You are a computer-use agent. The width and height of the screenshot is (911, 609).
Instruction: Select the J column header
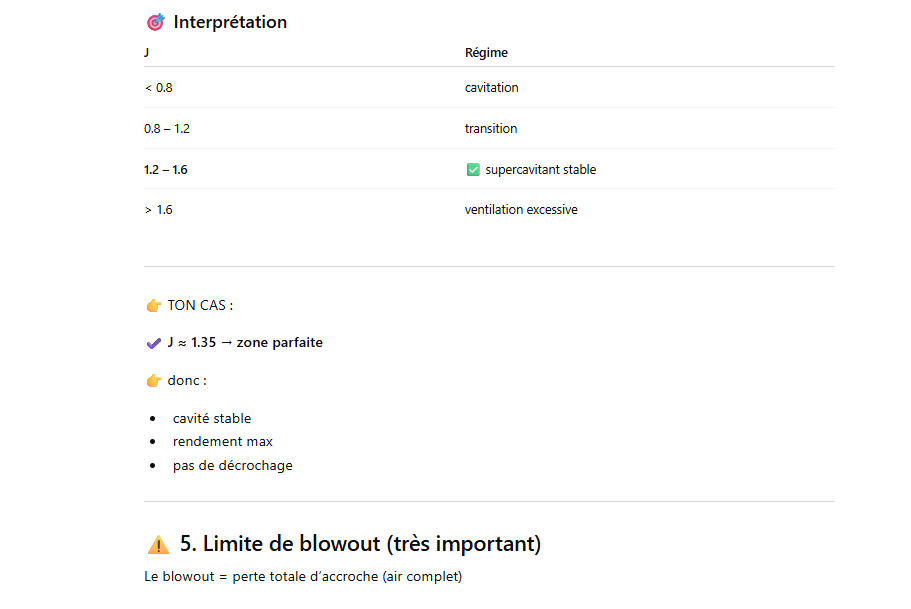pos(147,53)
